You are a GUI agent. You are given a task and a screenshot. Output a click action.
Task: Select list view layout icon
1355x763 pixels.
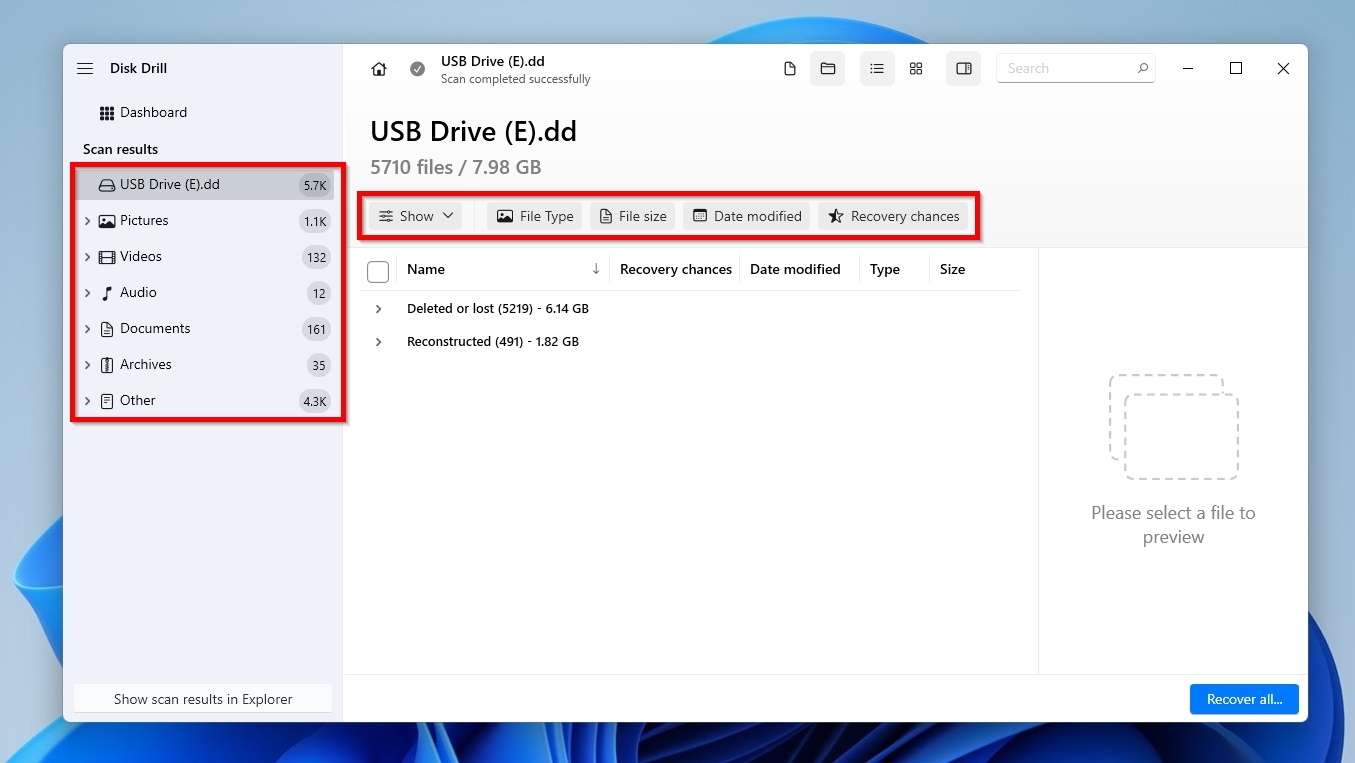[877, 69]
